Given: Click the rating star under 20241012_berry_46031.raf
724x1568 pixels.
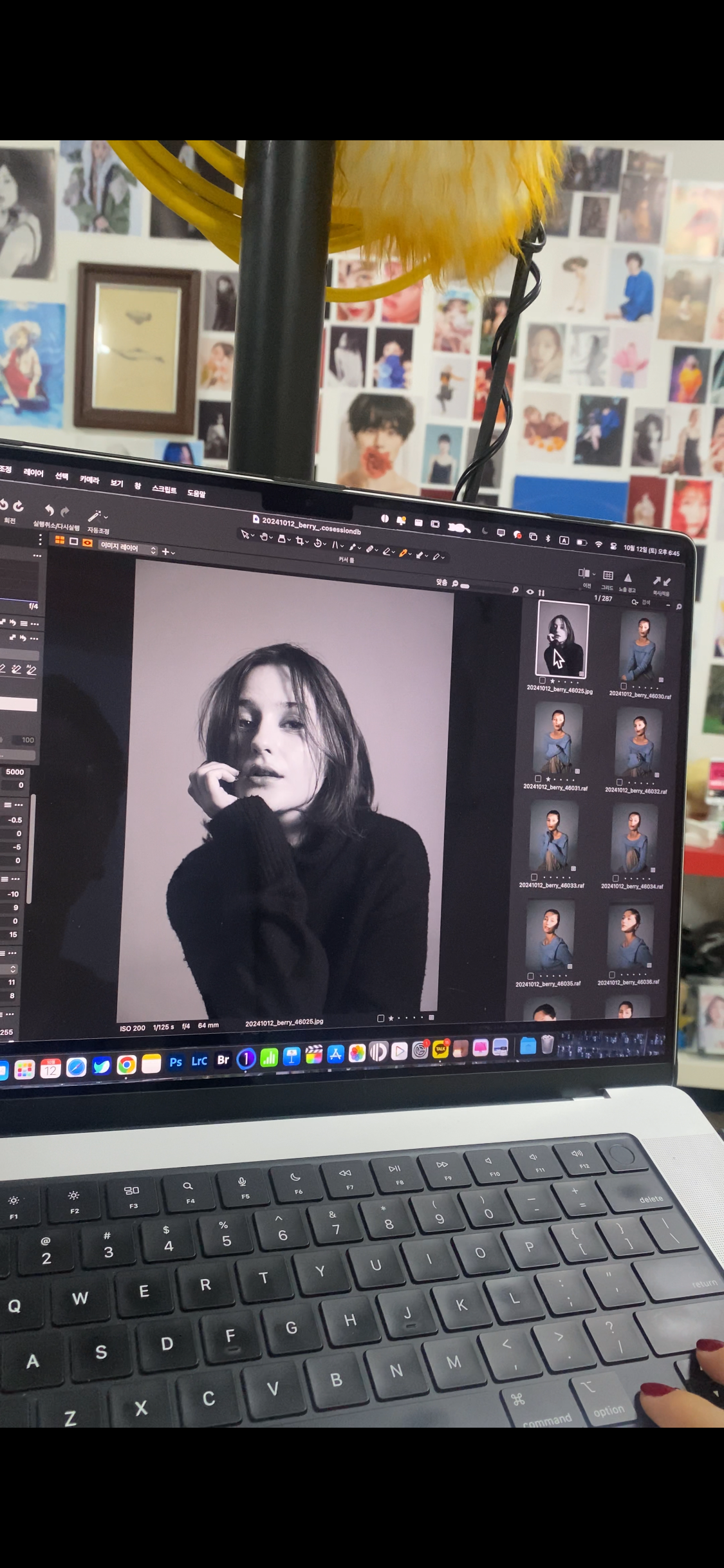Looking at the screenshot, I should pos(548,779).
